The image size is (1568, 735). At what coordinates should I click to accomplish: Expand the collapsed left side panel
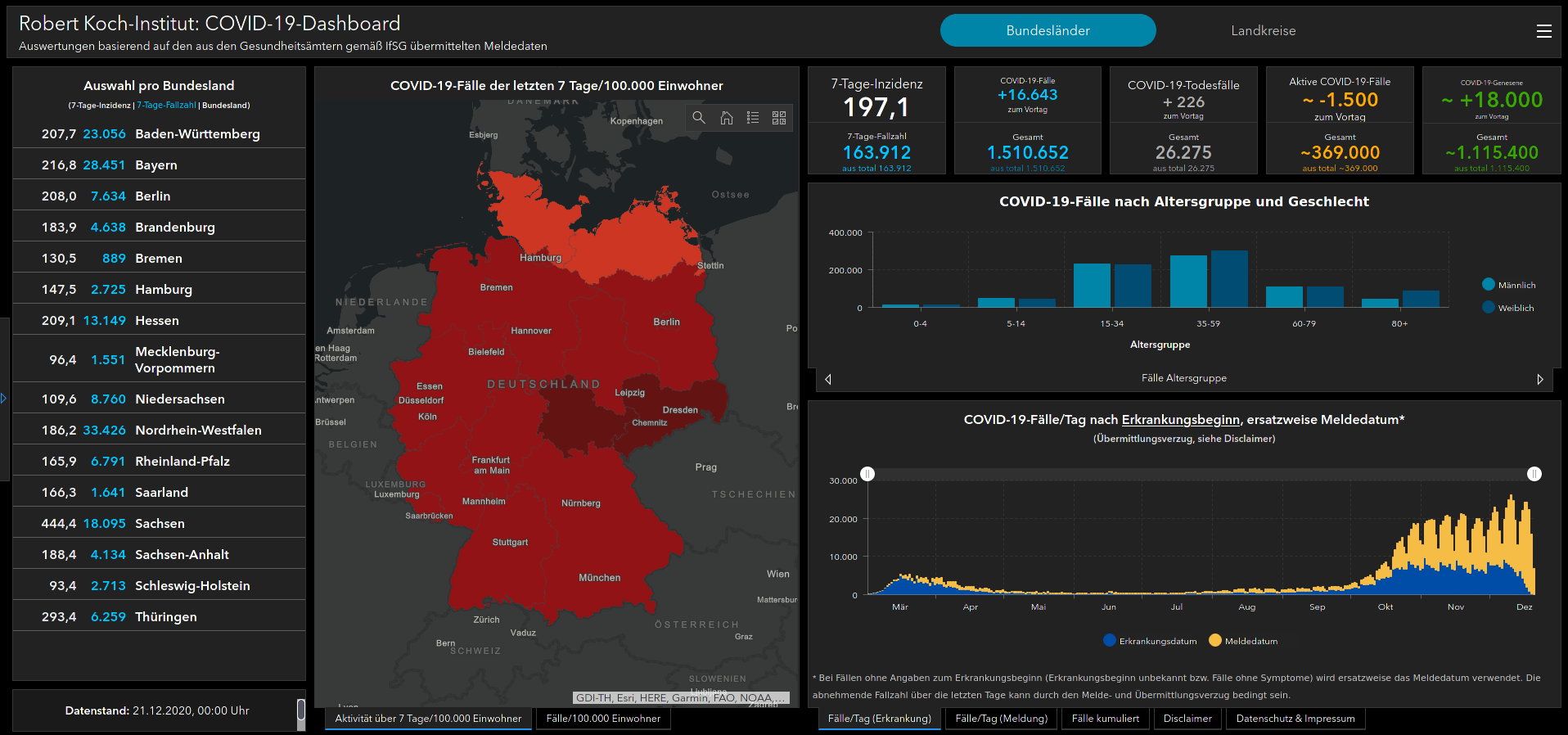click(3, 399)
